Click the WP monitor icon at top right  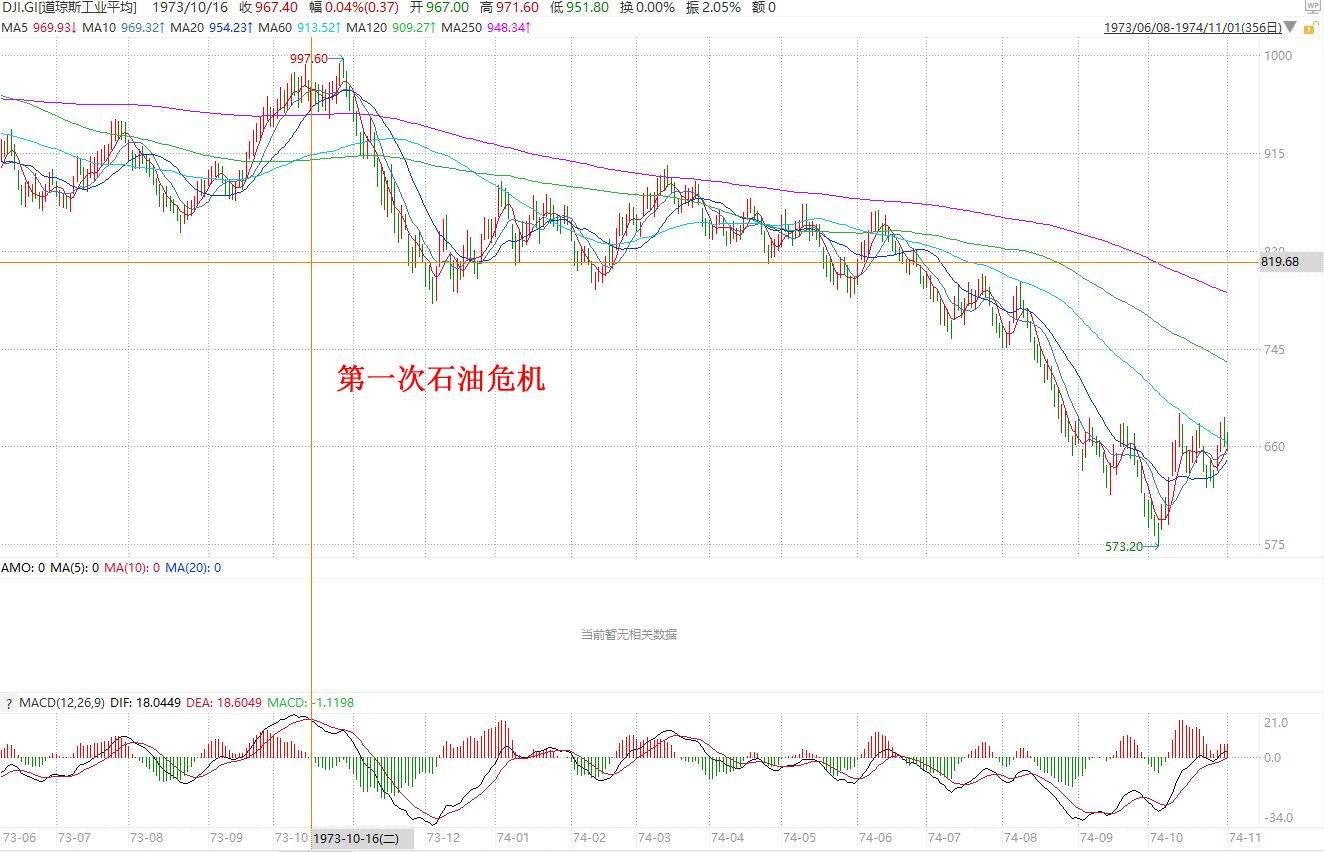(1313, 6)
